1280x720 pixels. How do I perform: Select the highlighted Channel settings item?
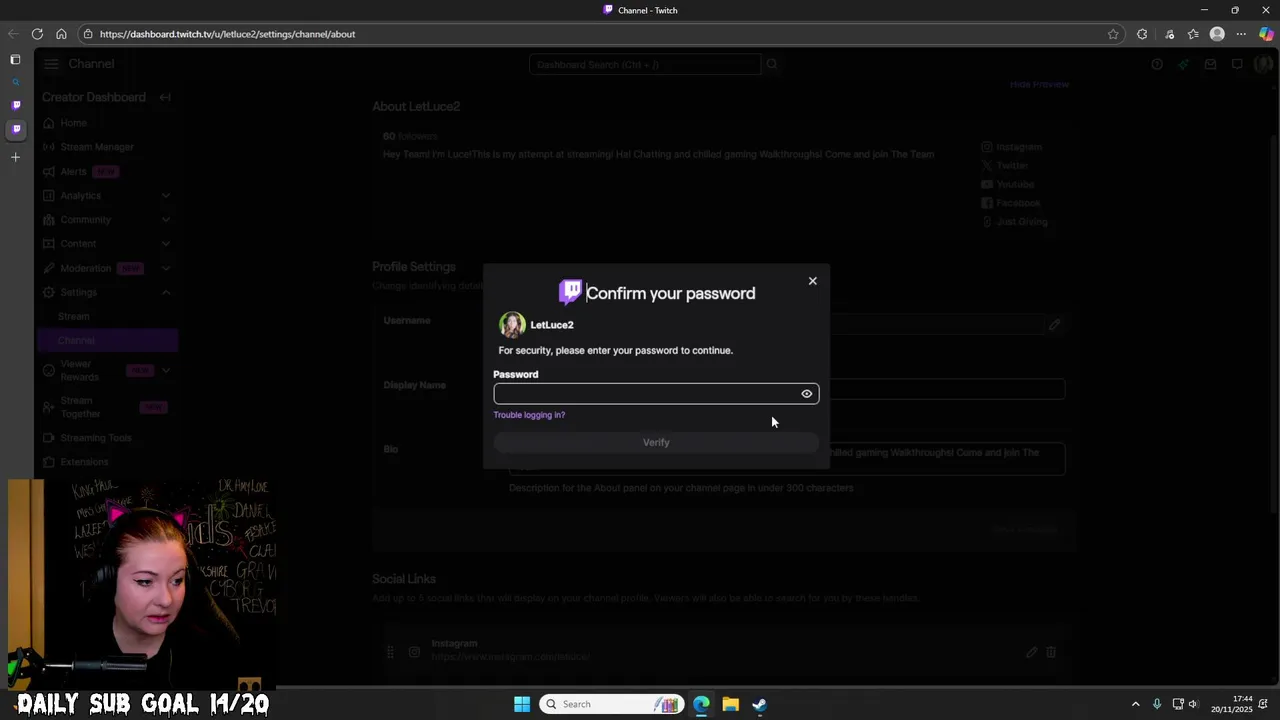pos(108,340)
